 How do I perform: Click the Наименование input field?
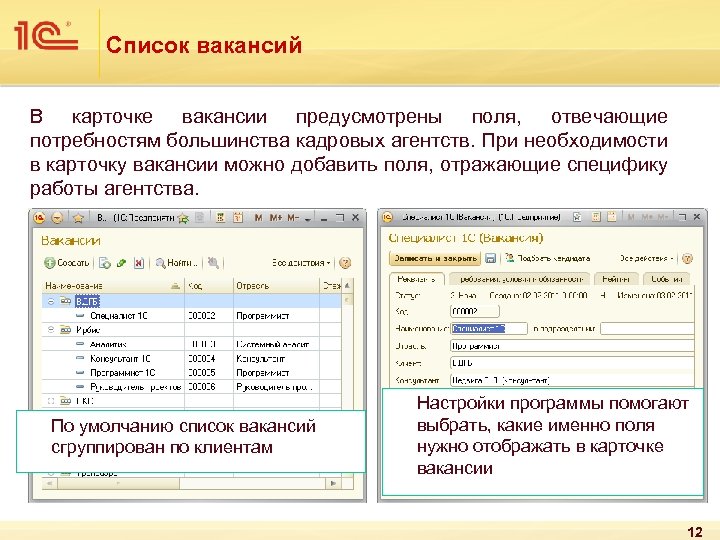[489, 329]
